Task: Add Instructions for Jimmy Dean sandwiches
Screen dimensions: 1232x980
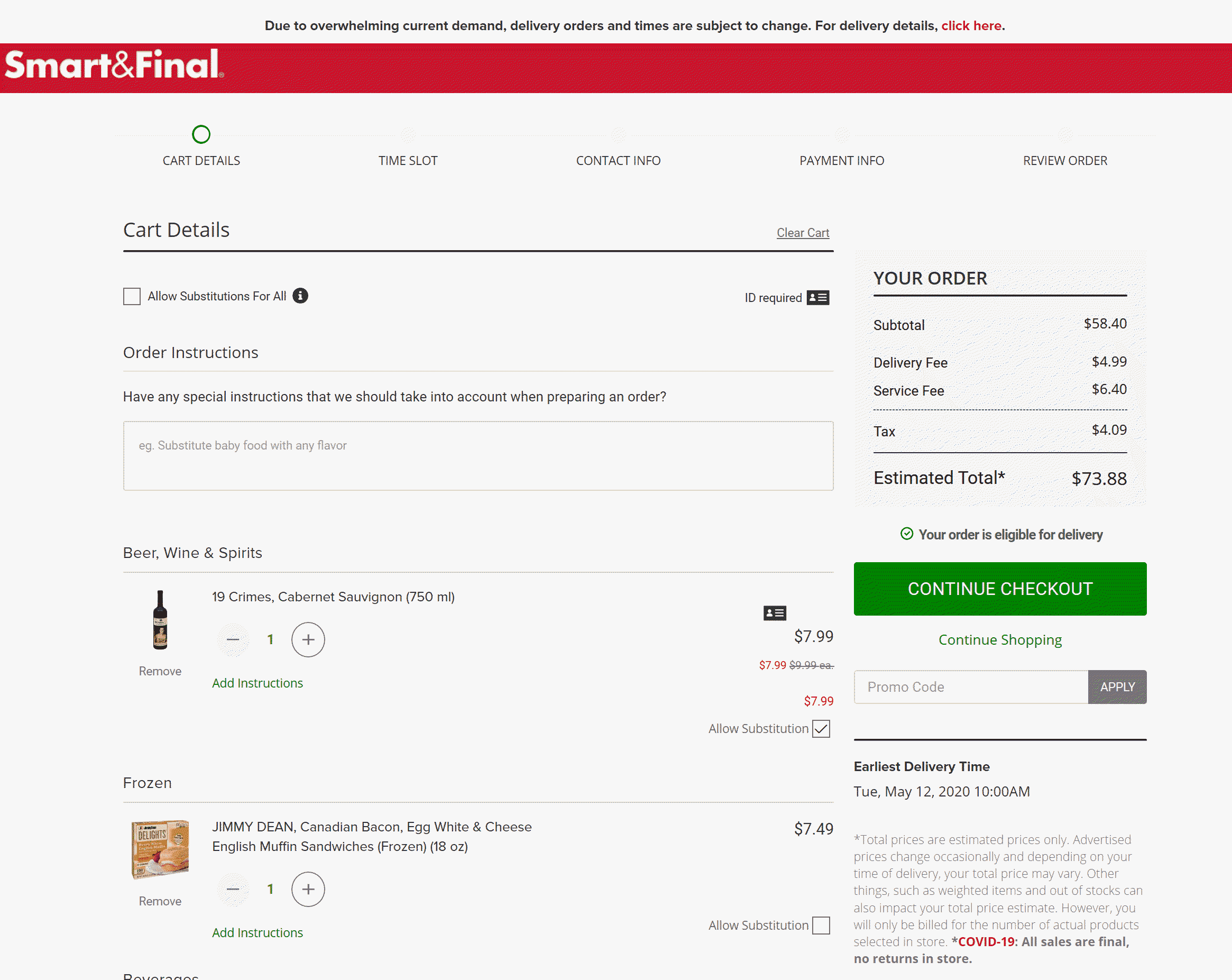Action: 257,932
